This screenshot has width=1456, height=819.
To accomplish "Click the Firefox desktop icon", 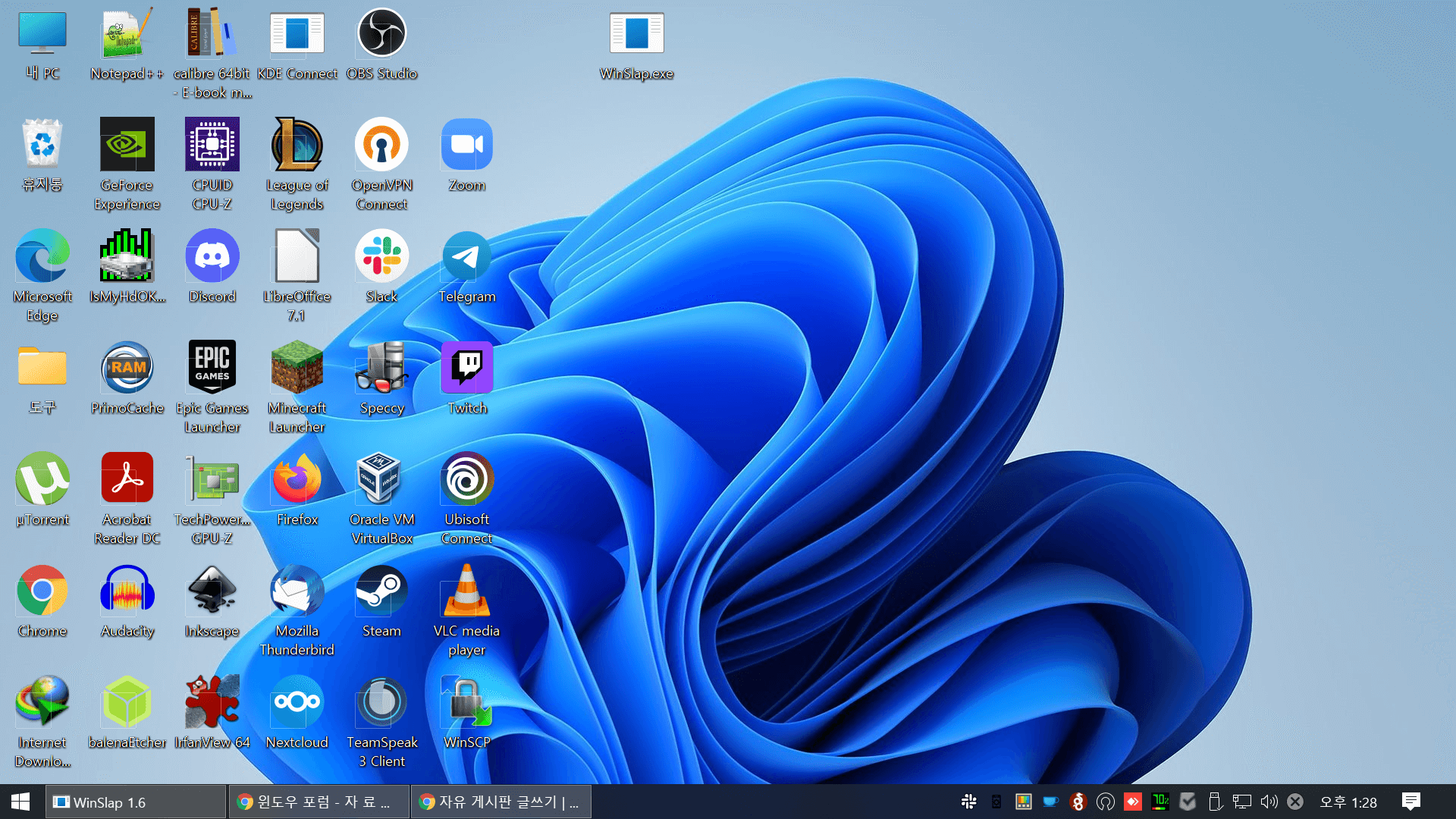I will coord(297,489).
